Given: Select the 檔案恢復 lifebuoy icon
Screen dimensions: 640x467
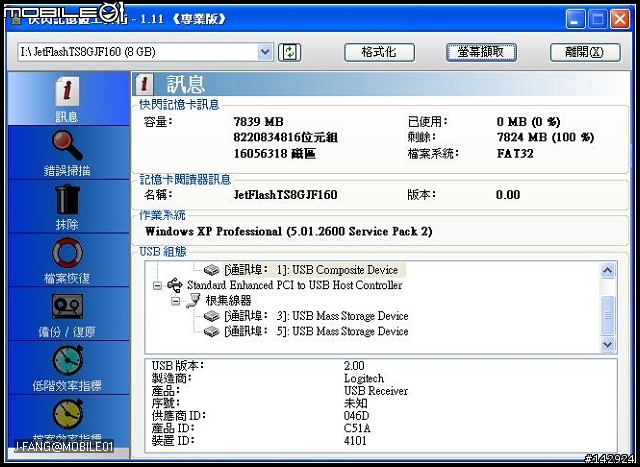Looking at the screenshot, I should click(67, 253).
